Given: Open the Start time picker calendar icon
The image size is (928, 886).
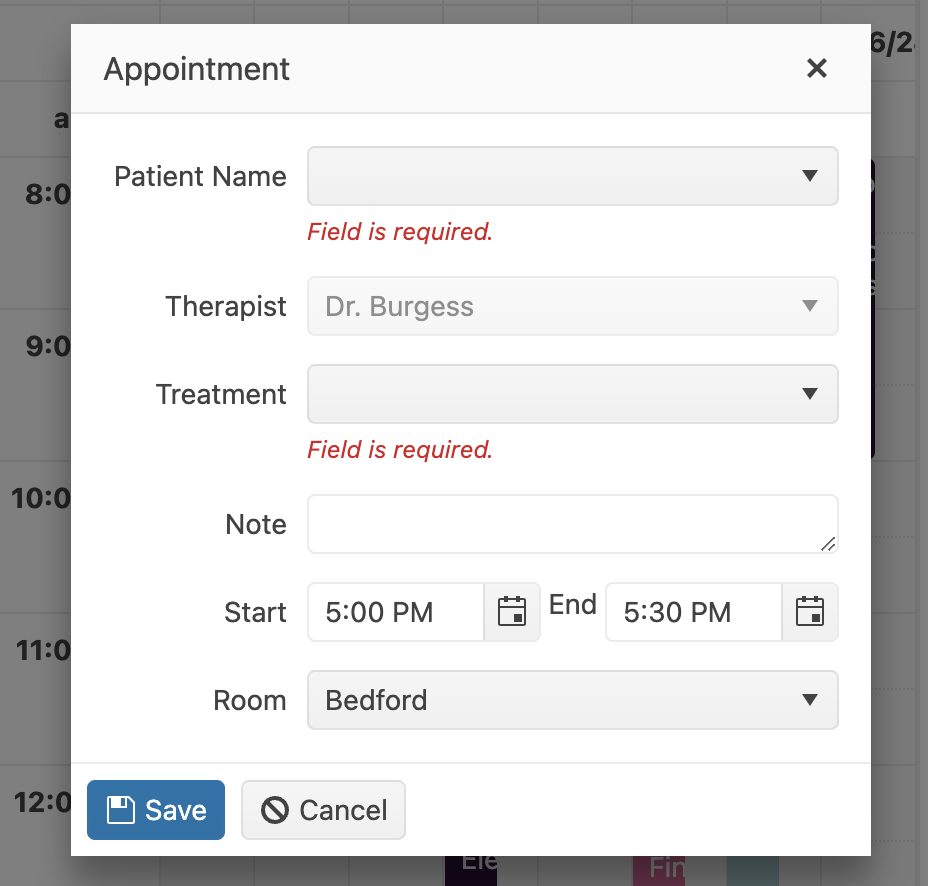Looking at the screenshot, I should (x=512, y=612).
